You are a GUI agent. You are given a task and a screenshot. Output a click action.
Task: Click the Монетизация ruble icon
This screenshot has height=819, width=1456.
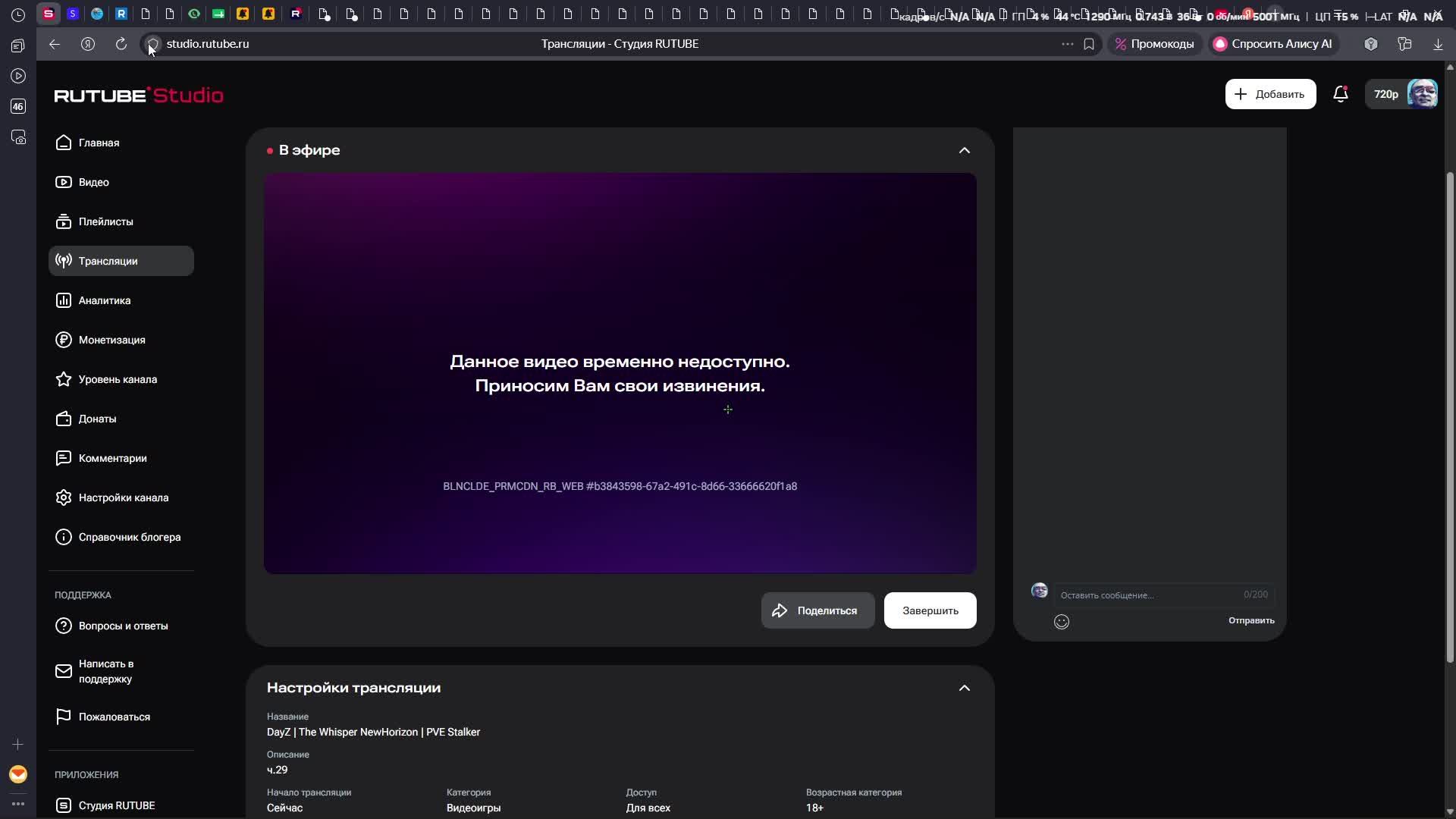64,340
